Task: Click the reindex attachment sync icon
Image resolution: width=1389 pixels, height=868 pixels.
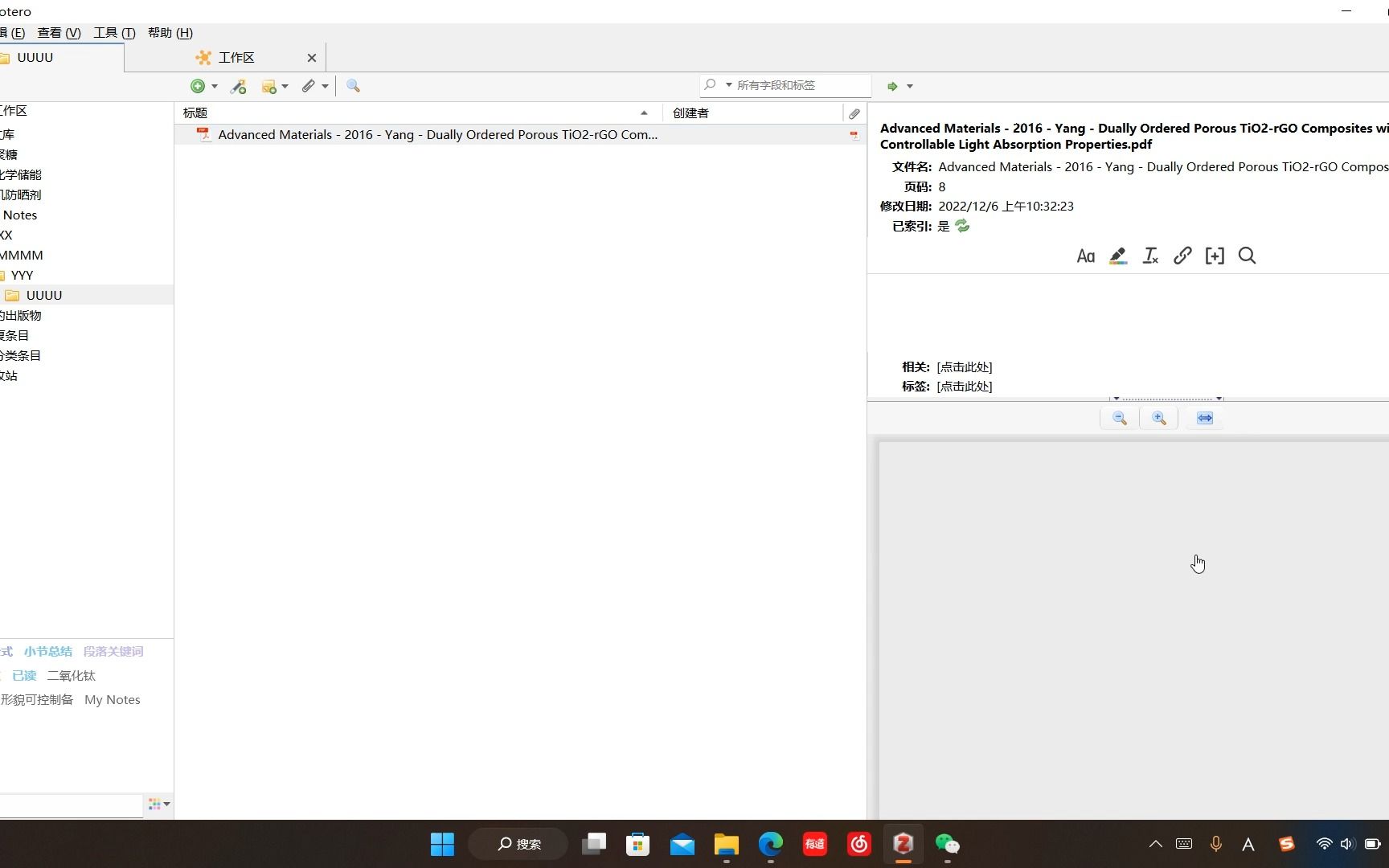Action: (962, 226)
